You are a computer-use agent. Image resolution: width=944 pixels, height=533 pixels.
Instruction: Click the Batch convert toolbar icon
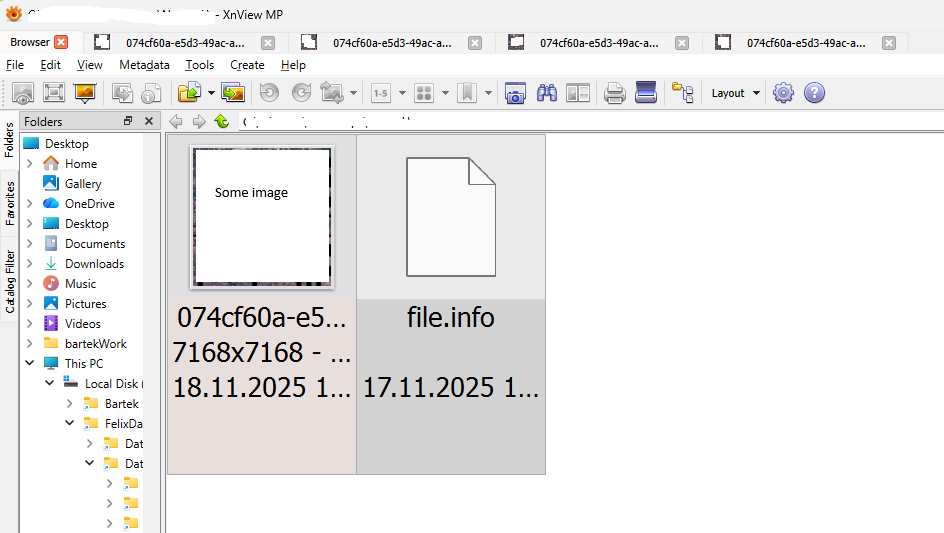[122, 93]
